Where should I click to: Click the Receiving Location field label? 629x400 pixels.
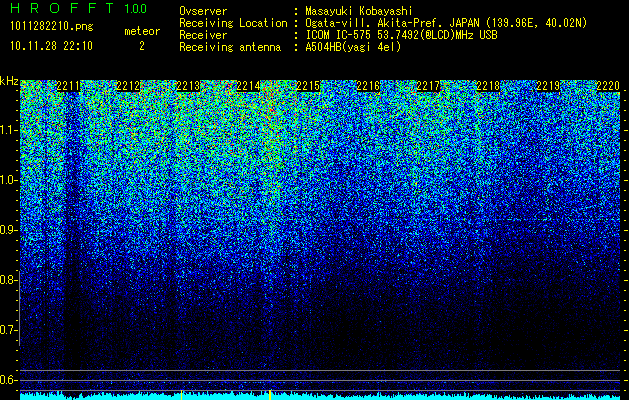[x=233, y=23]
